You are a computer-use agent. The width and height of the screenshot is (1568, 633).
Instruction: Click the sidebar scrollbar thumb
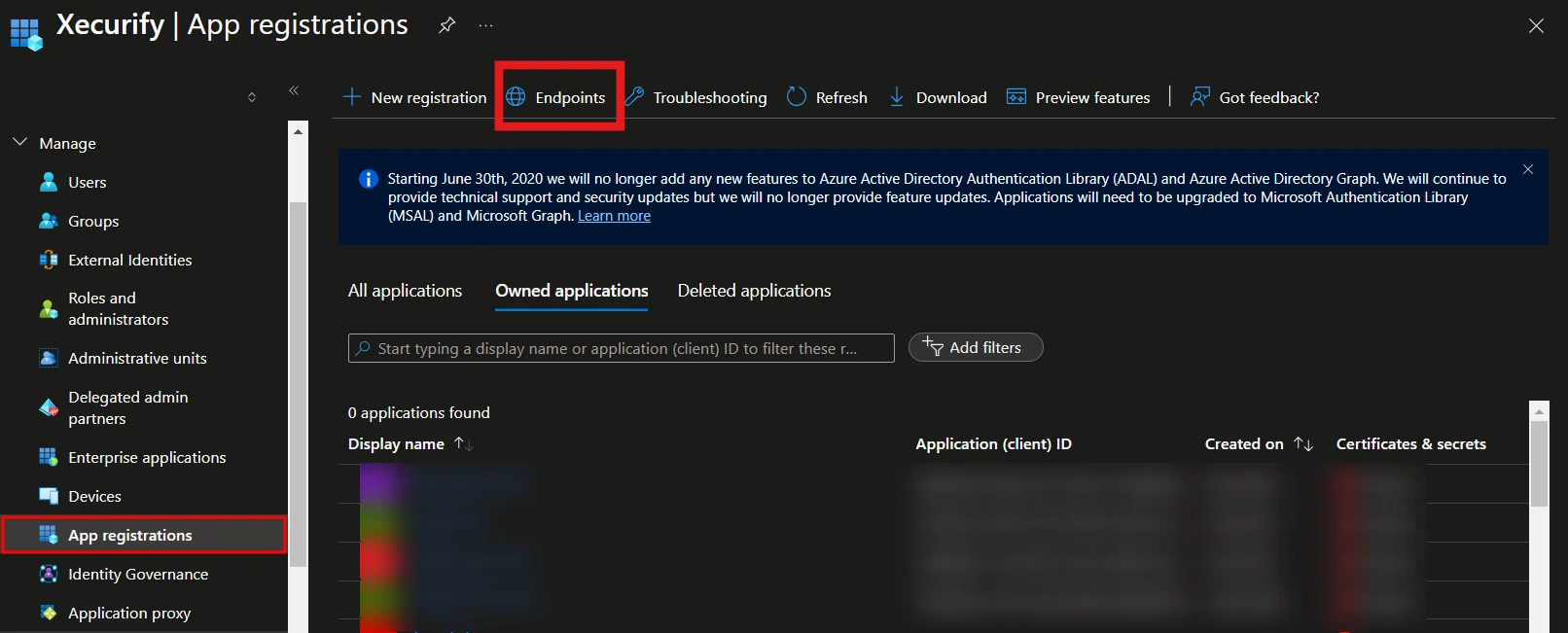pos(299,384)
